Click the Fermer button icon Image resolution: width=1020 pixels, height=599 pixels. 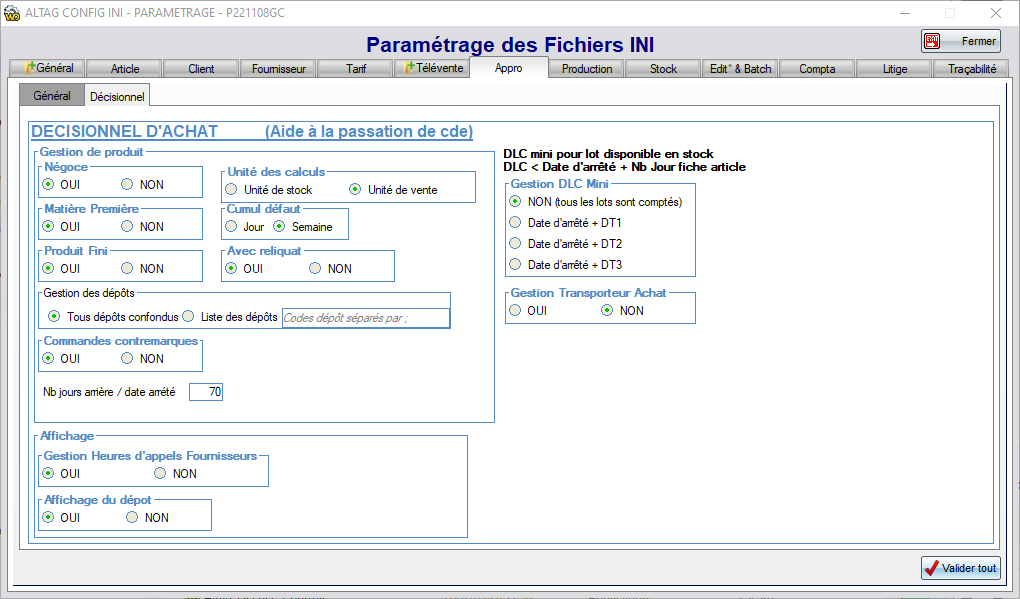point(933,41)
